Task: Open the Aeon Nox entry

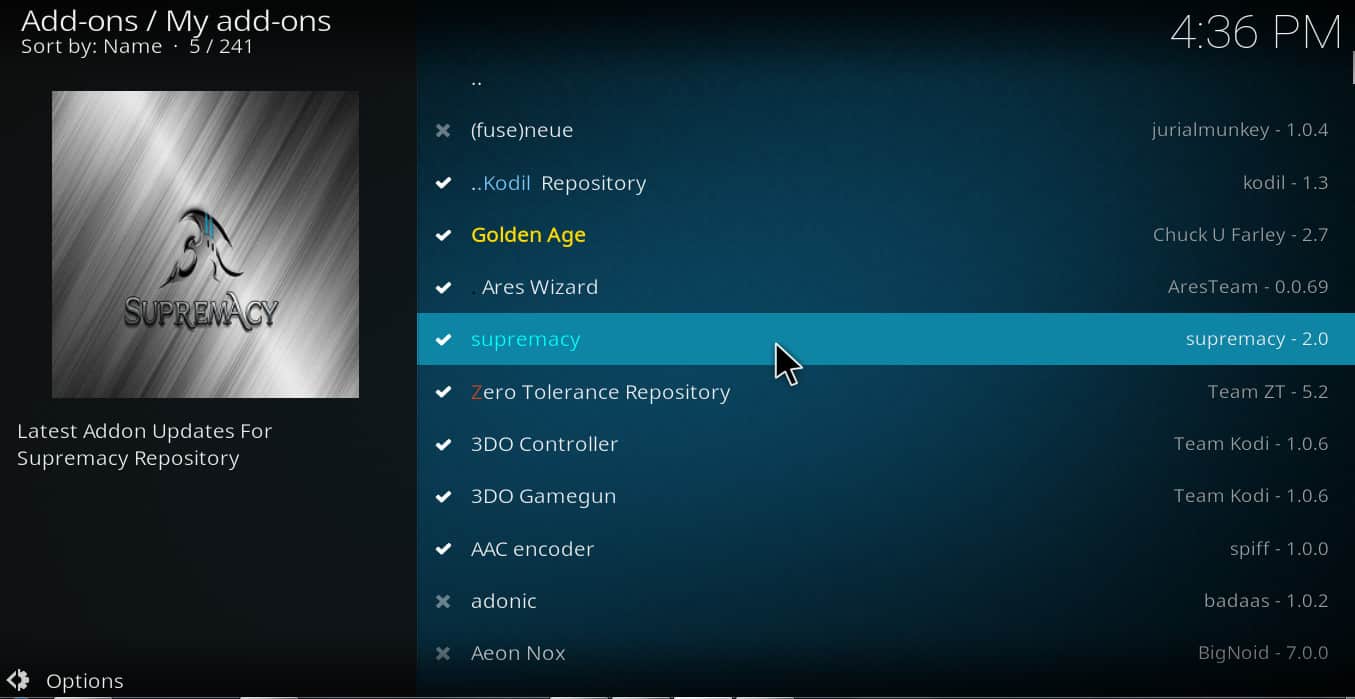Action: 886,653
